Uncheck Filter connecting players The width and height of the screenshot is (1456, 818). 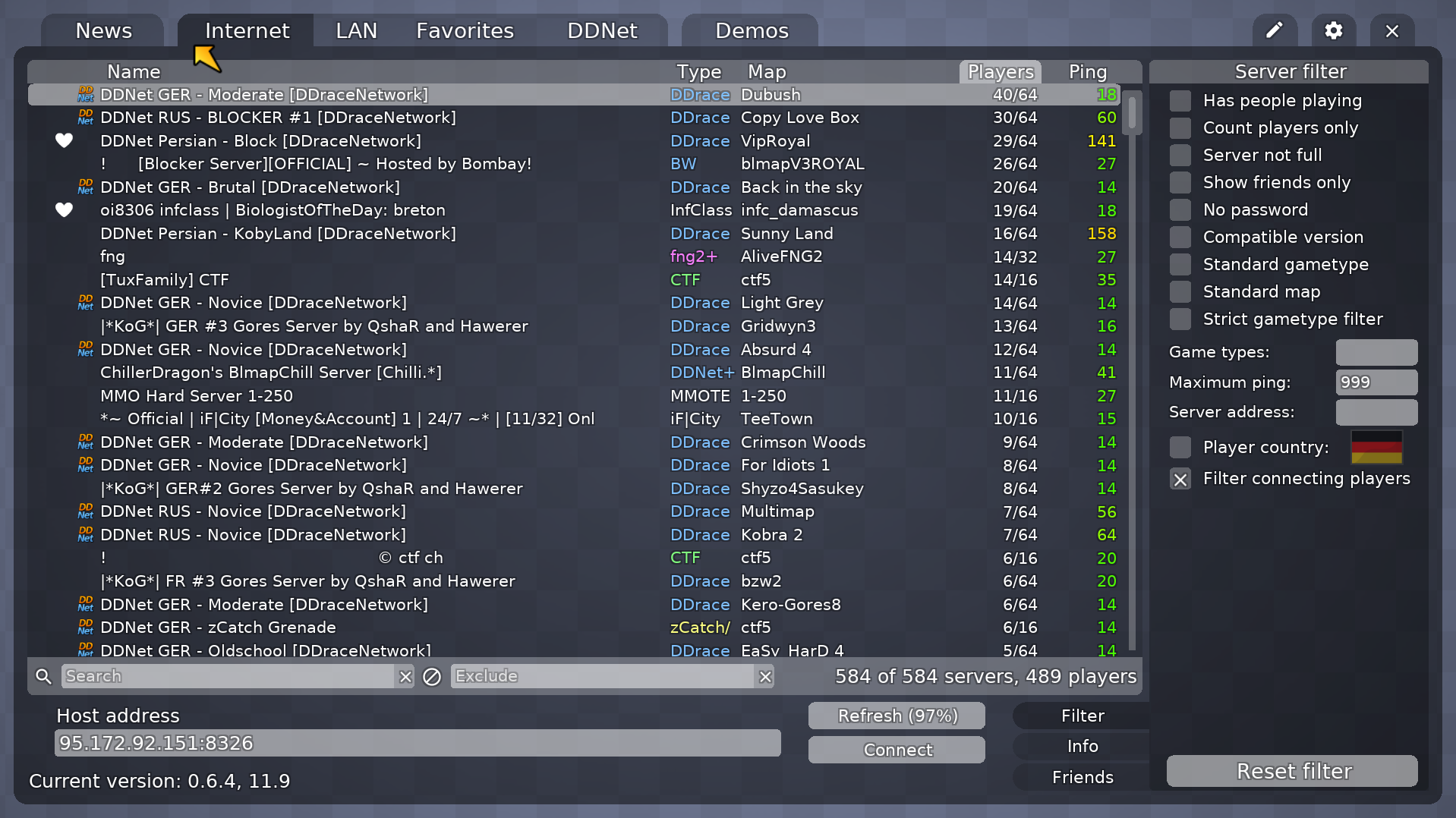[x=1180, y=479]
